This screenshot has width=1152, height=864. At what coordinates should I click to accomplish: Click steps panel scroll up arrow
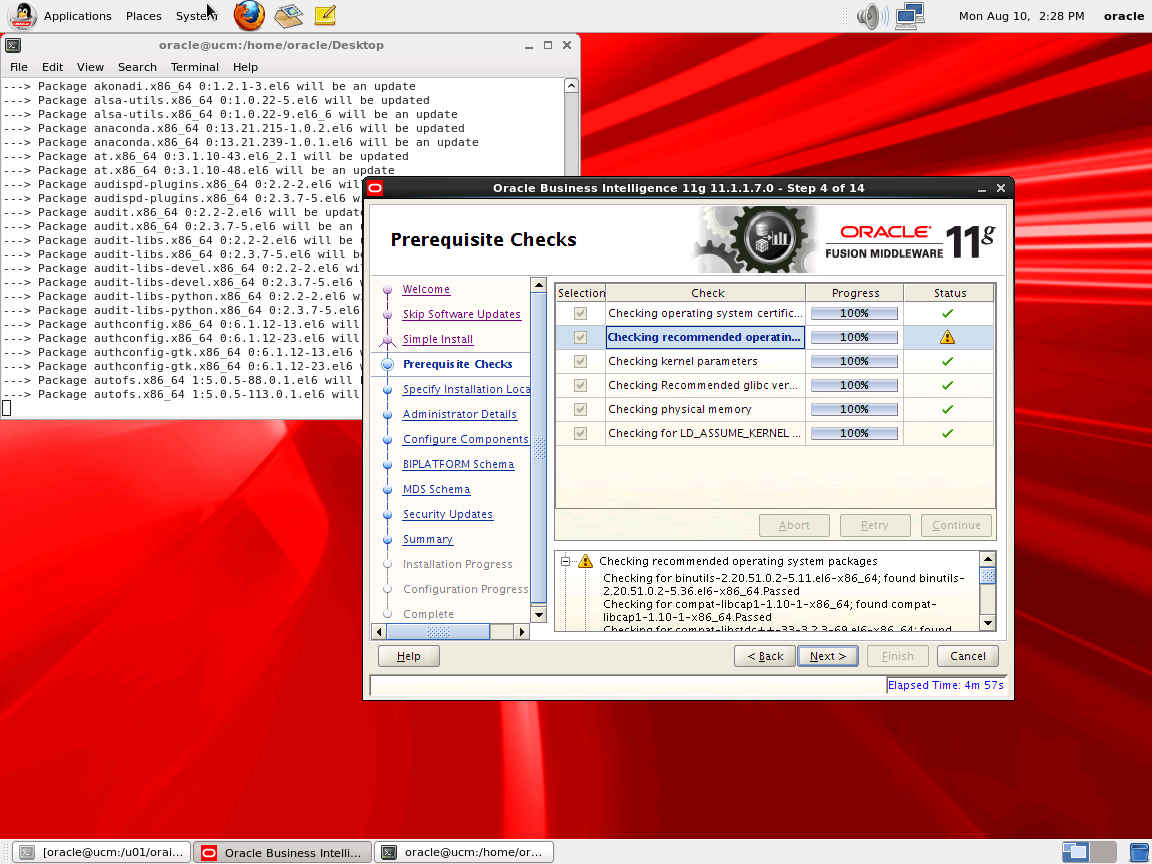(539, 284)
